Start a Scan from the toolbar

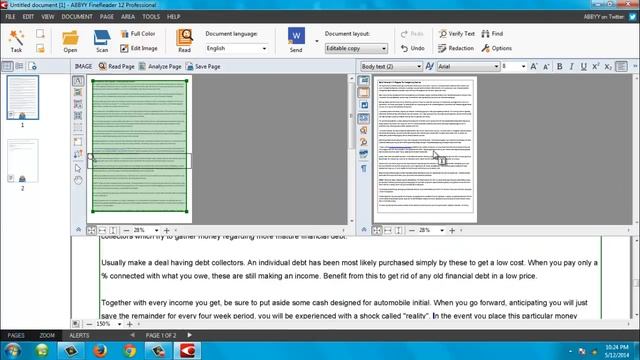point(102,41)
